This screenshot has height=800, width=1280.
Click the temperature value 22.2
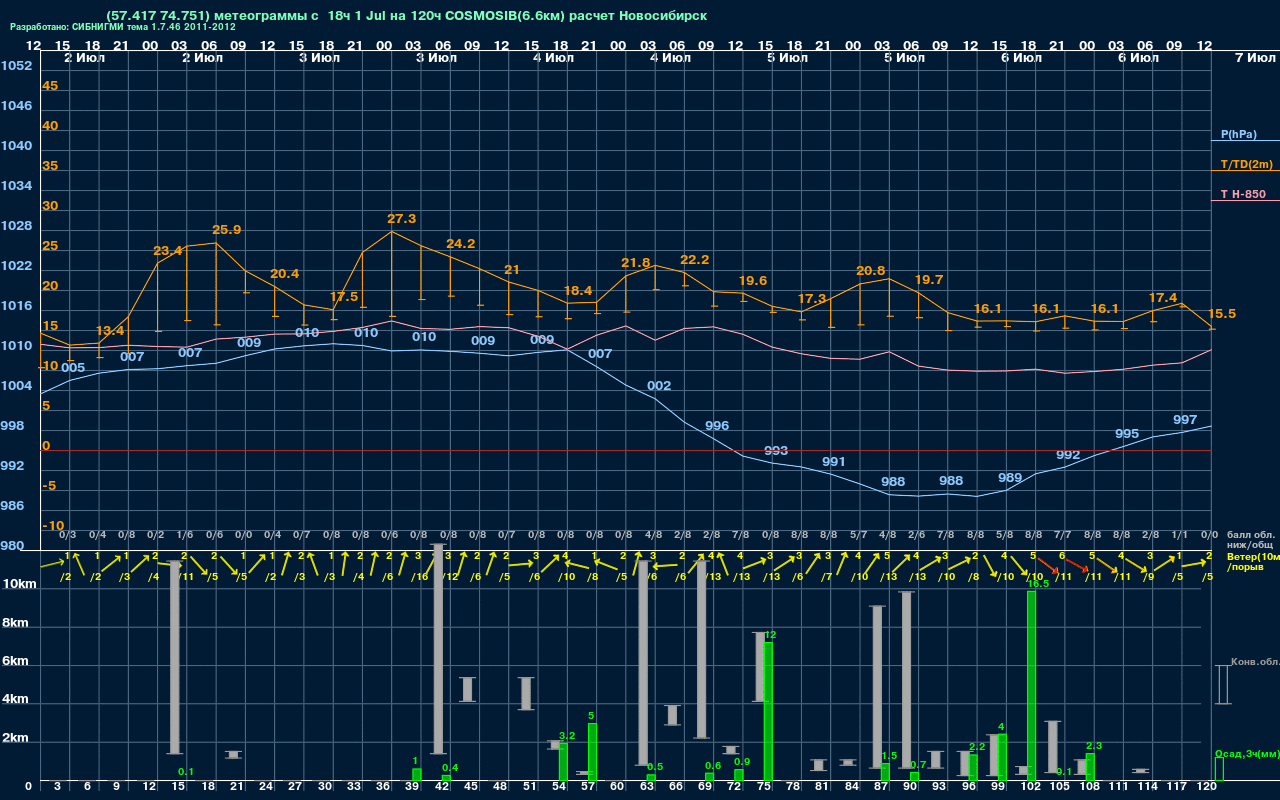tap(694, 260)
